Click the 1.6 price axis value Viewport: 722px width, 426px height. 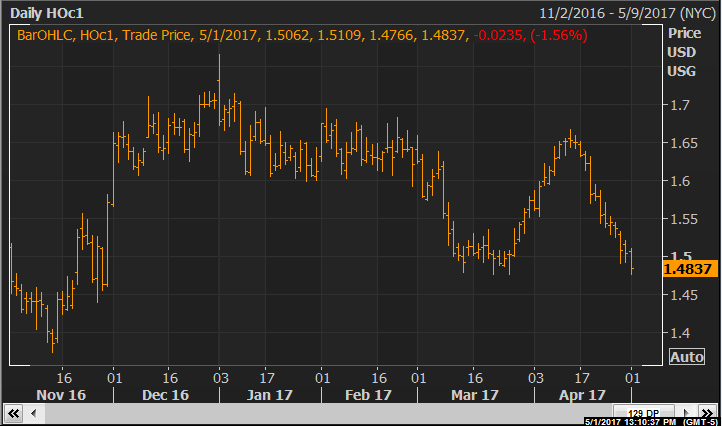[680, 181]
